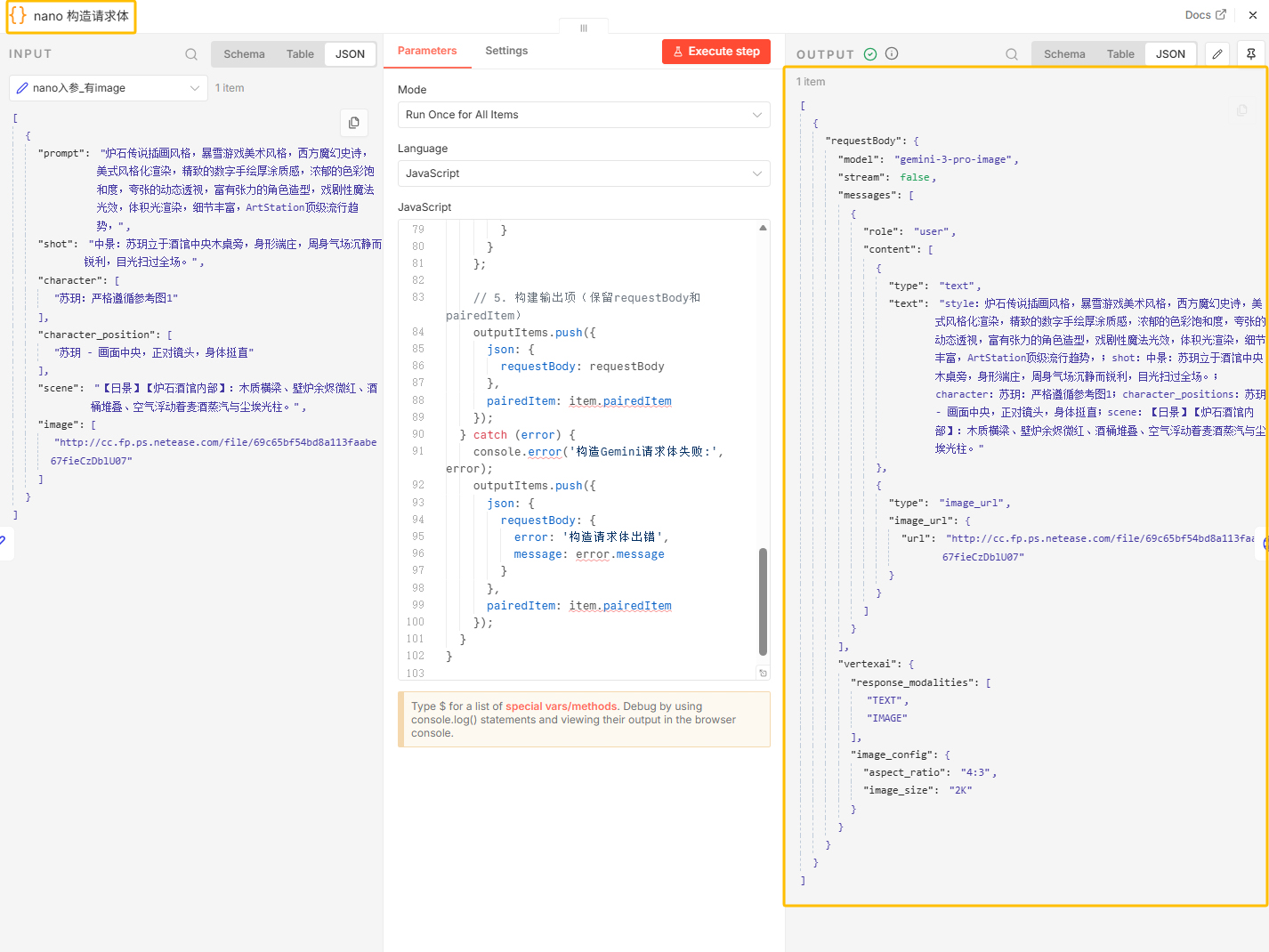Click the code node curly braces icon
Screen dimensions: 1269x952
18,16
